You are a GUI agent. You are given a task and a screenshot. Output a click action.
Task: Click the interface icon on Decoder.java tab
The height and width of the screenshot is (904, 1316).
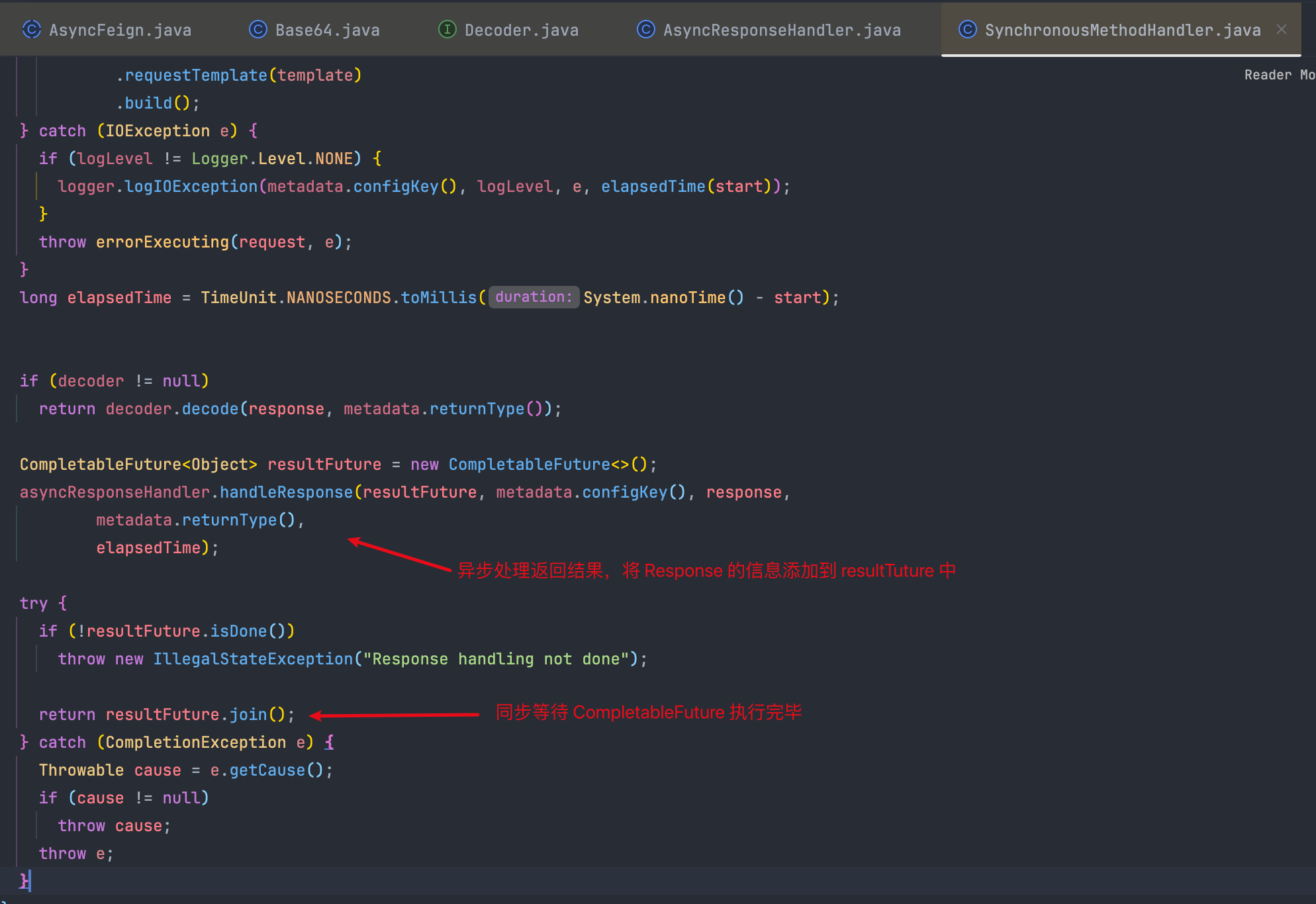coord(447,29)
